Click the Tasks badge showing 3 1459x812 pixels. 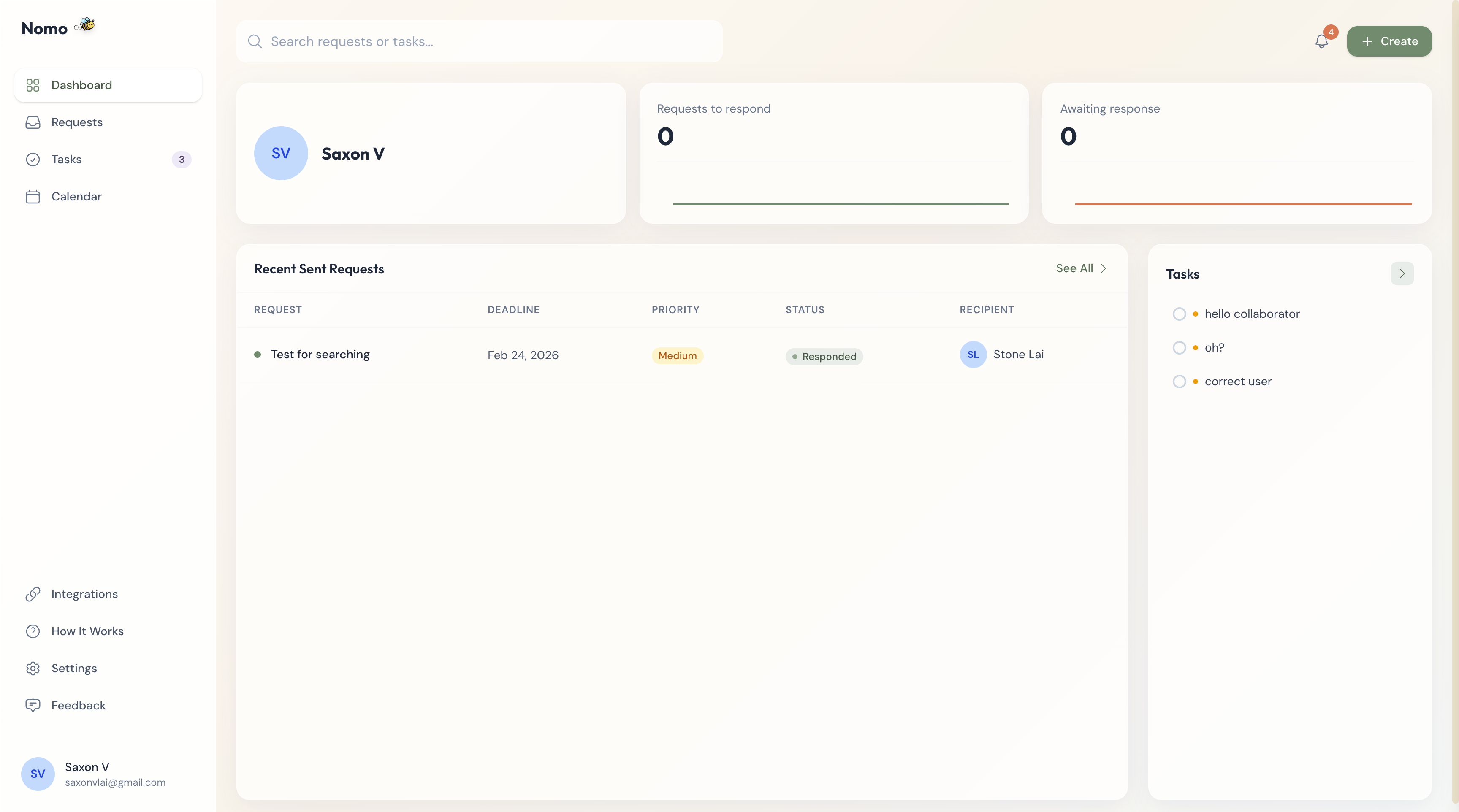coord(181,159)
